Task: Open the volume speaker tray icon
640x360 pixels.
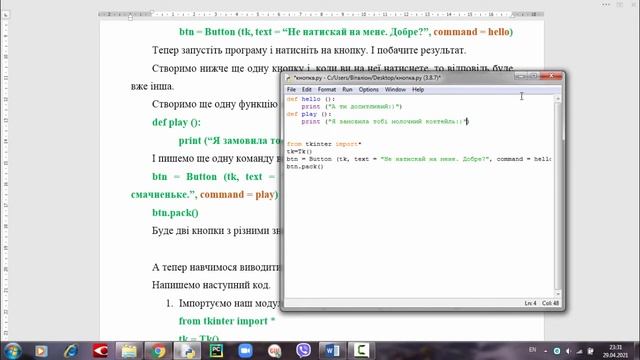Action: [568, 351]
